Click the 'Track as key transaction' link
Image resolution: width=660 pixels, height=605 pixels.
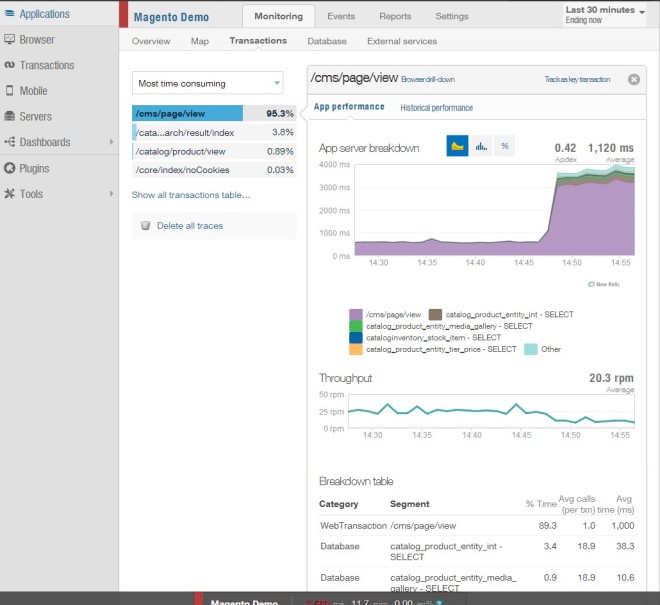[x=579, y=79]
